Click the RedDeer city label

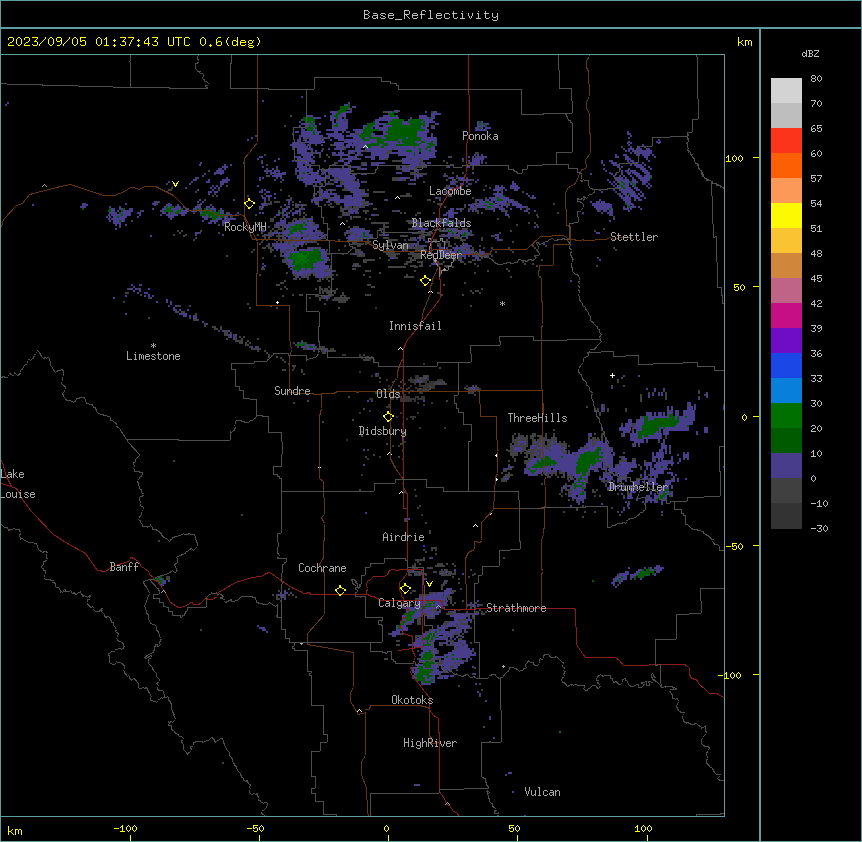pyautogui.click(x=441, y=255)
